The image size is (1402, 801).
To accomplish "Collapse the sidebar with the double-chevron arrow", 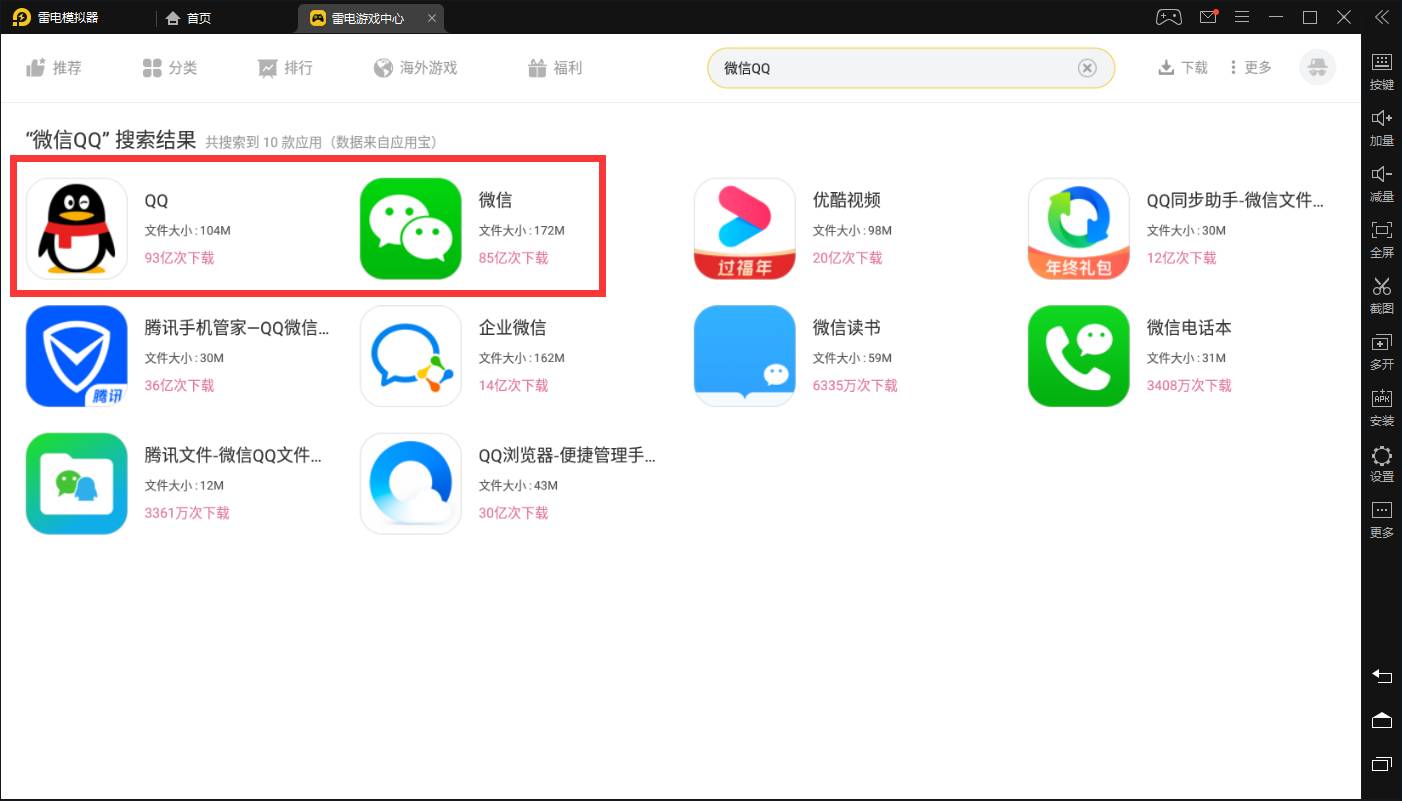I will click(x=1381, y=17).
